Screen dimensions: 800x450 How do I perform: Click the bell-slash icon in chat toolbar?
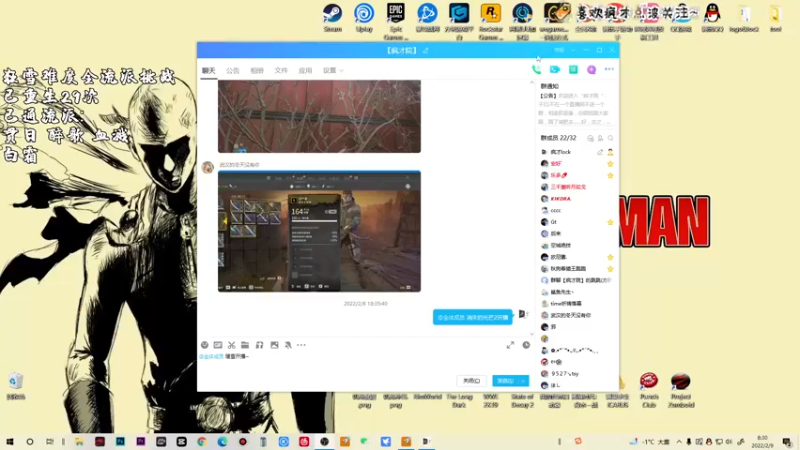point(288,345)
